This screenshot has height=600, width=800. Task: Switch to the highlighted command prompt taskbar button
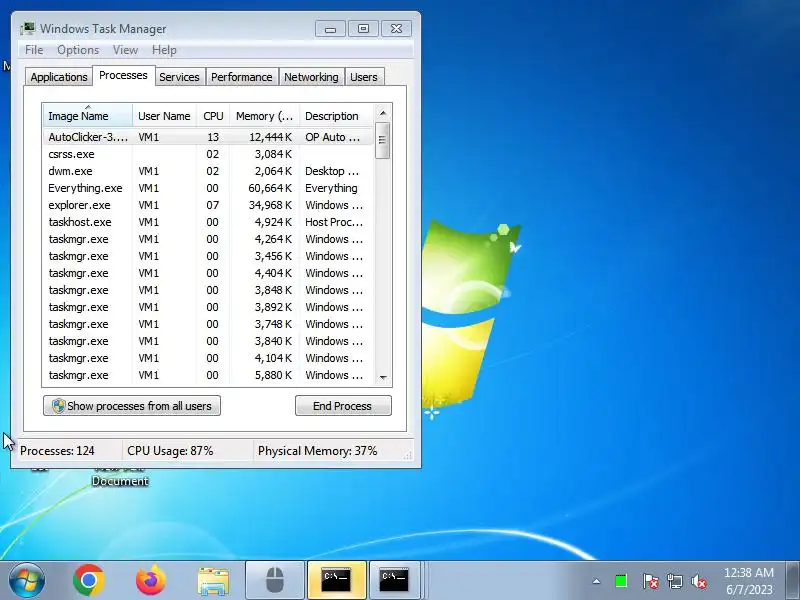336,580
